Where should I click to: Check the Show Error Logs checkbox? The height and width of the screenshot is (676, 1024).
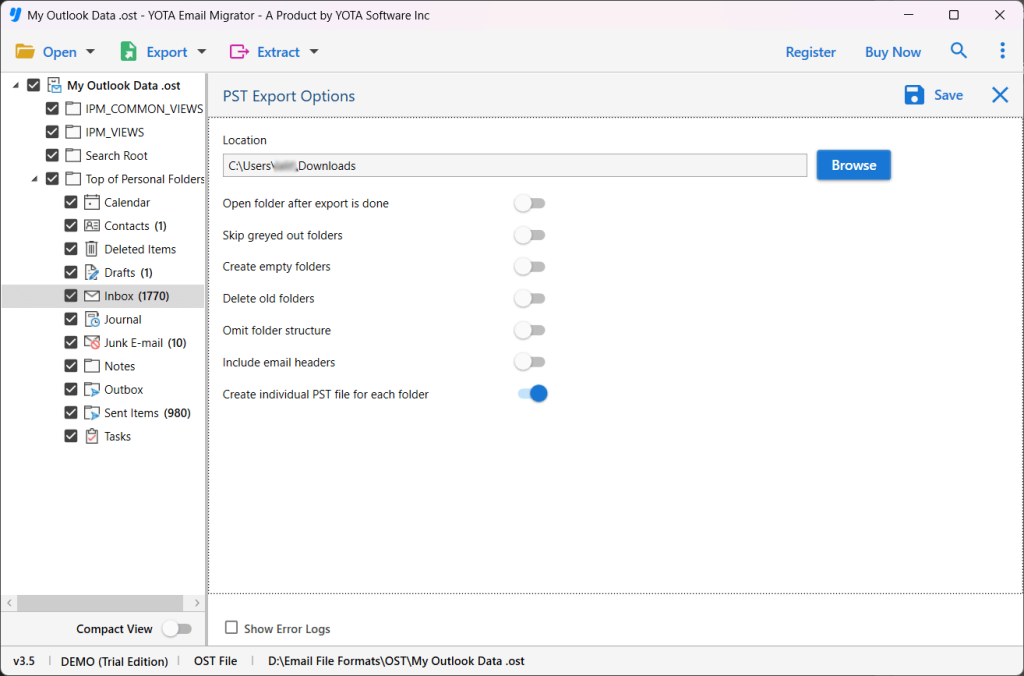[x=231, y=628]
